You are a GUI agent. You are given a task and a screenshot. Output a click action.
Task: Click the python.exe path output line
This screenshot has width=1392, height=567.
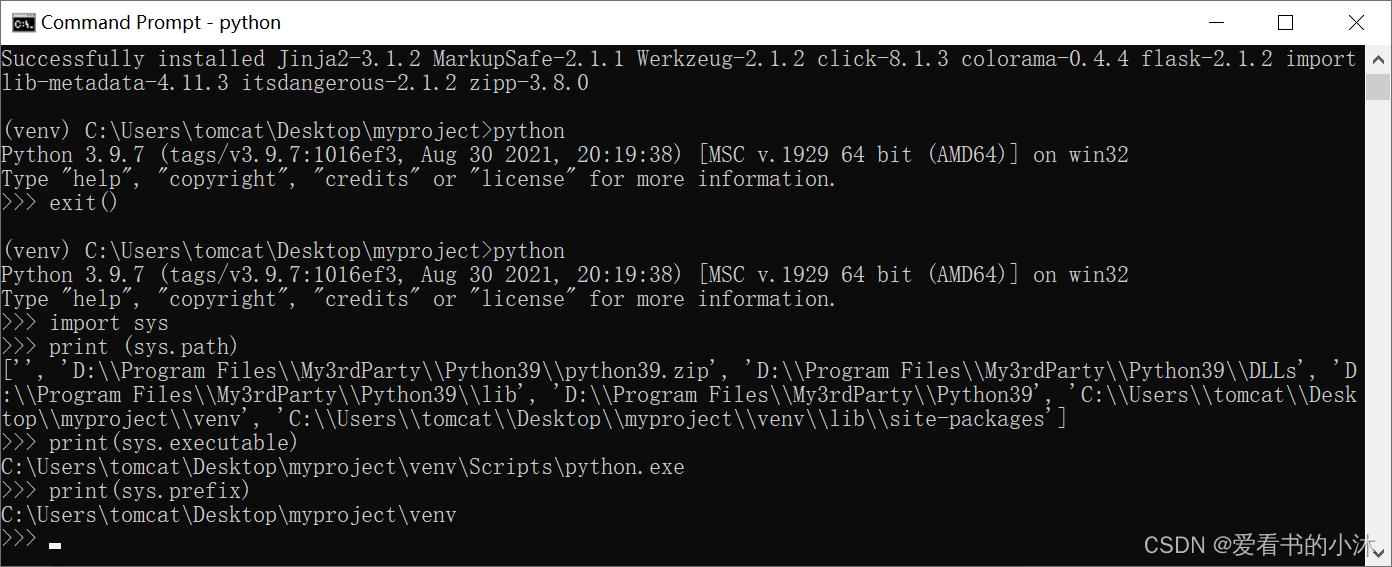(x=343, y=467)
